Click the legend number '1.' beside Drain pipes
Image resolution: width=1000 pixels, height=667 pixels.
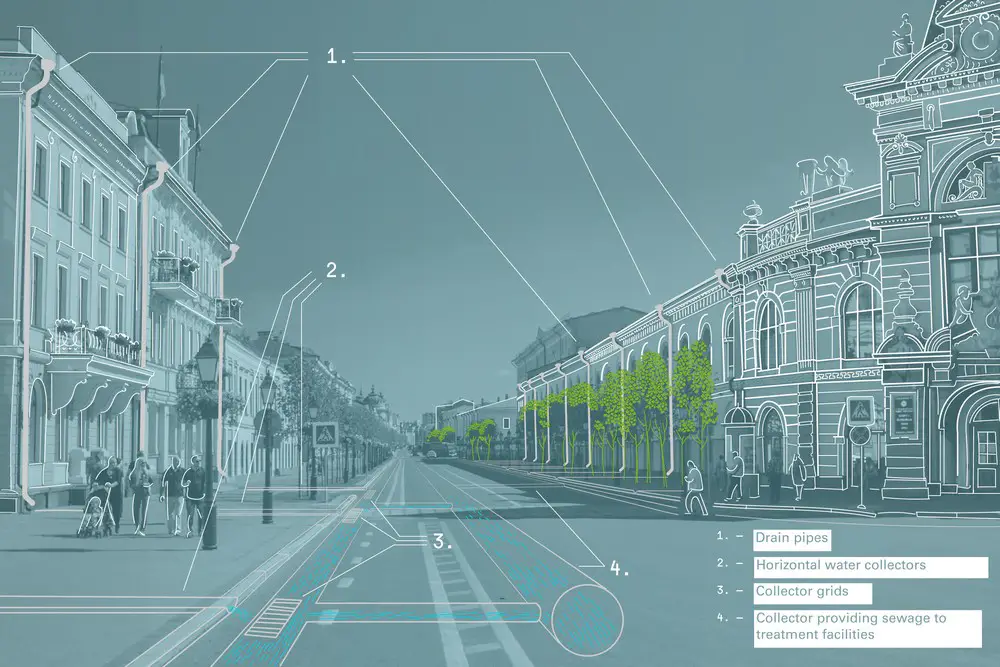tap(723, 536)
